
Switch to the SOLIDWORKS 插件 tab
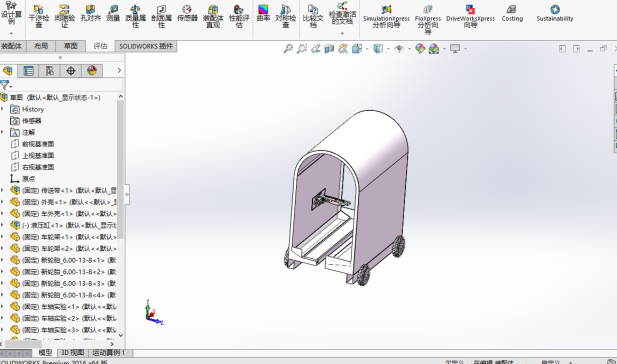click(146, 46)
